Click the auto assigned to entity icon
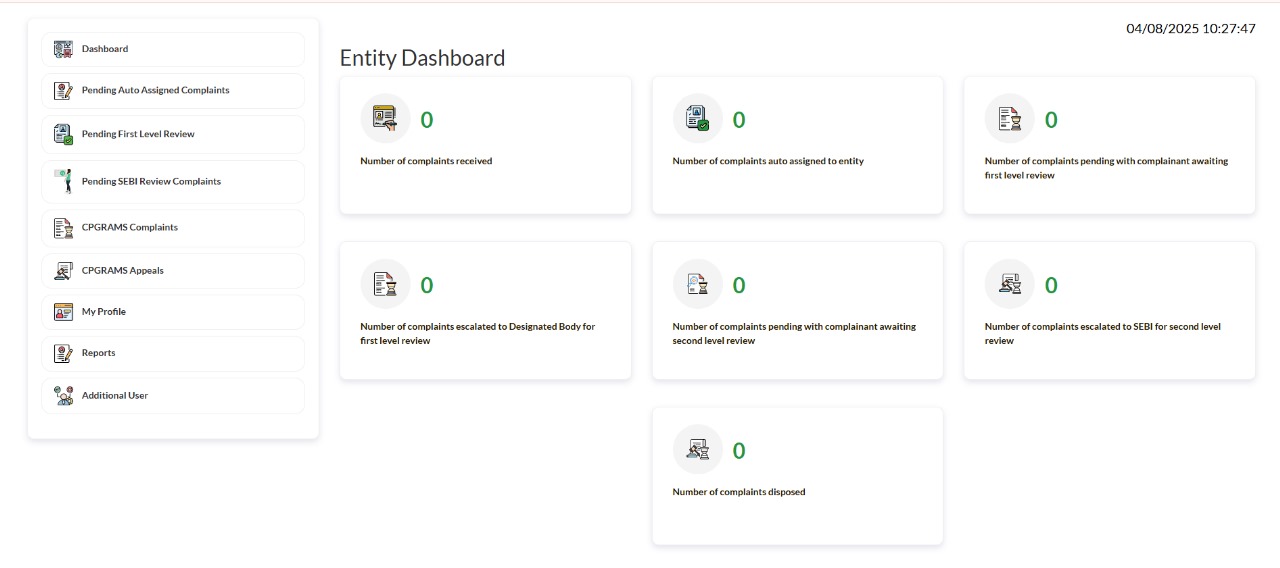The width and height of the screenshot is (1280, 568). (x=697, y=119)
